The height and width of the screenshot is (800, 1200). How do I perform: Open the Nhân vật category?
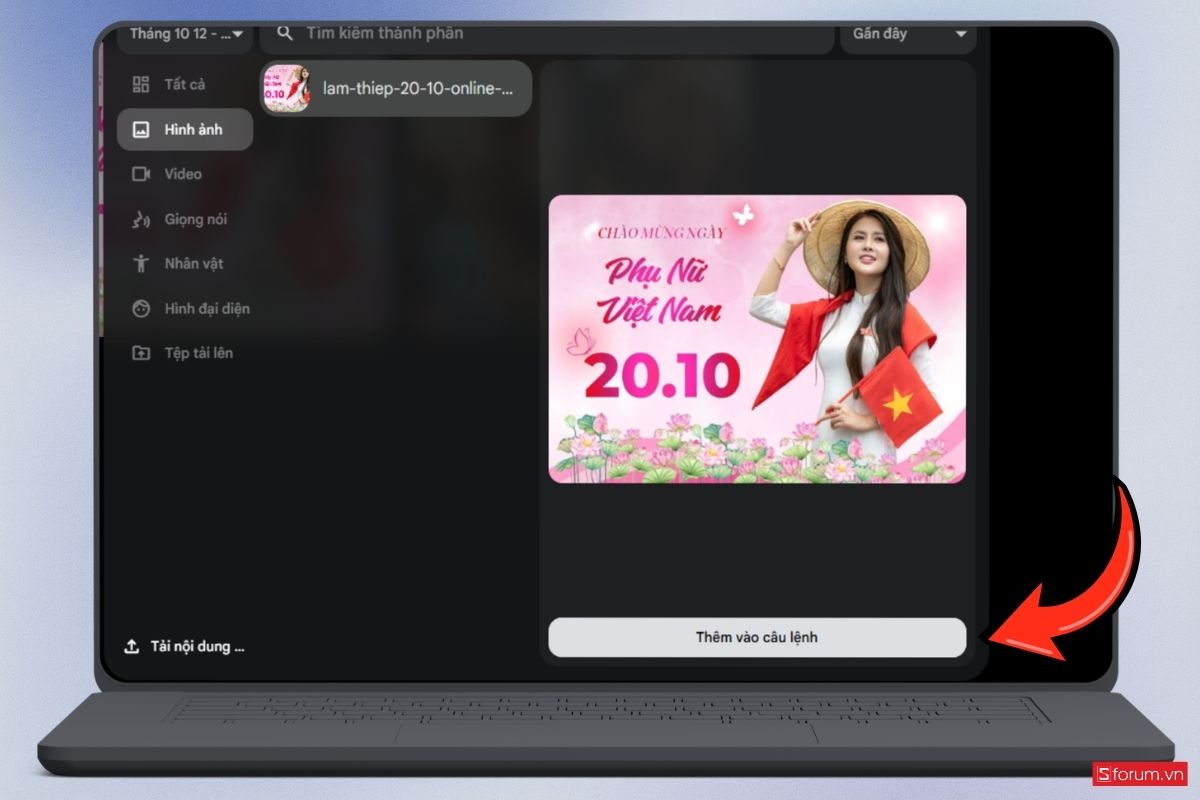pos(184,264)
